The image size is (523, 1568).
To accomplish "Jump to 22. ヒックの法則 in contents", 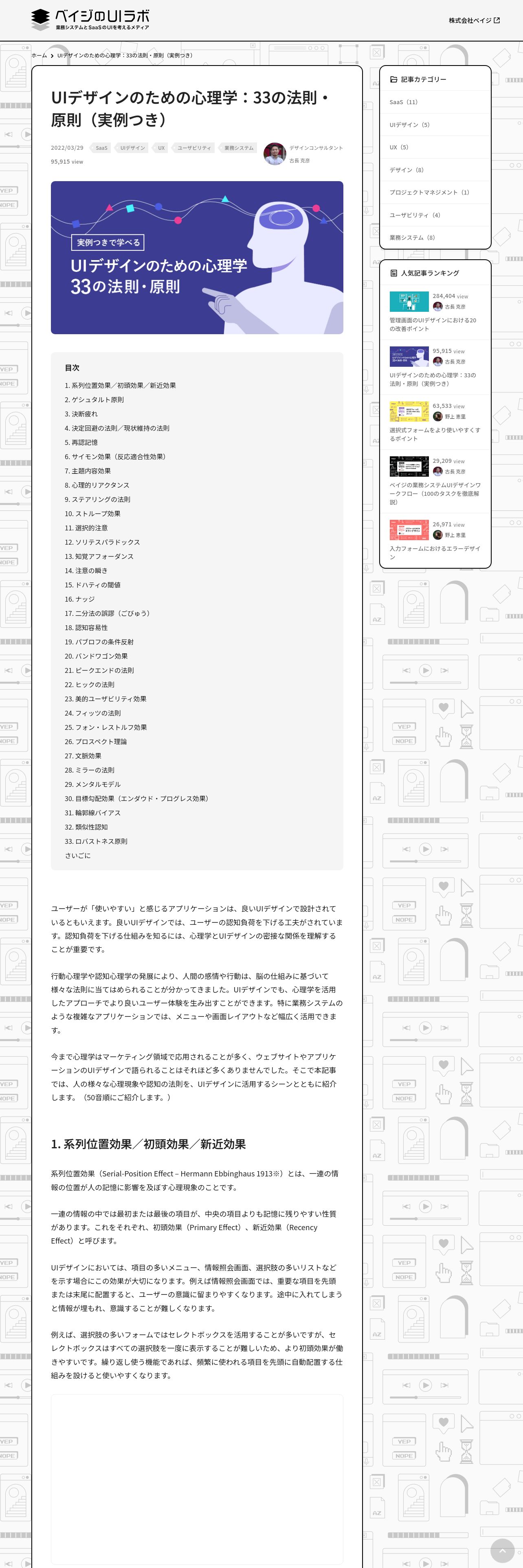I will (x=90, y=685).
